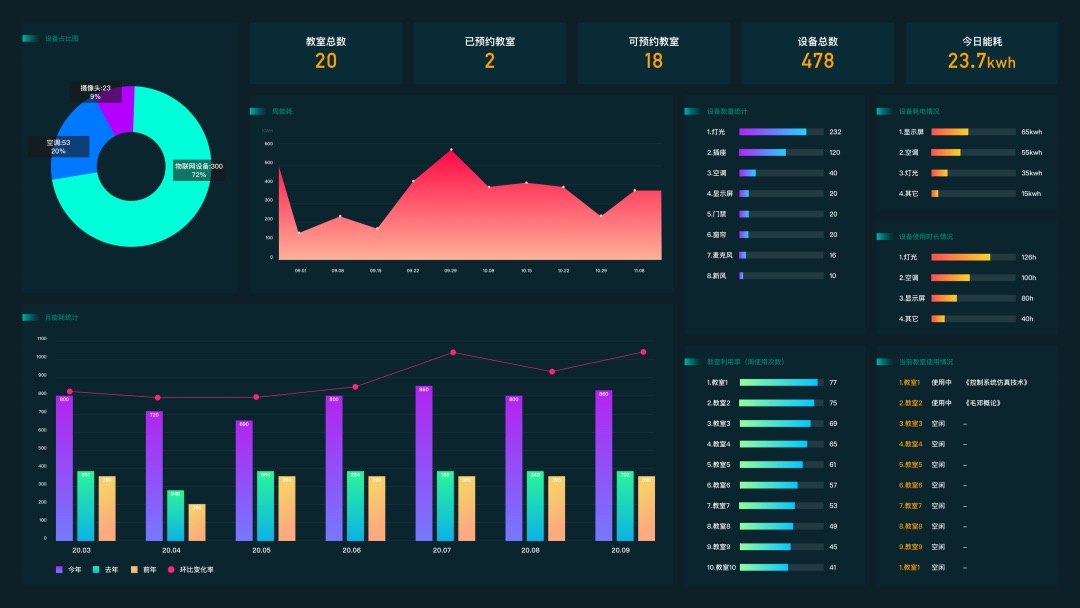Toggle the green 去年 legend marker
1080x608 pixels.
pyautogui.click(x=96, y=570)
